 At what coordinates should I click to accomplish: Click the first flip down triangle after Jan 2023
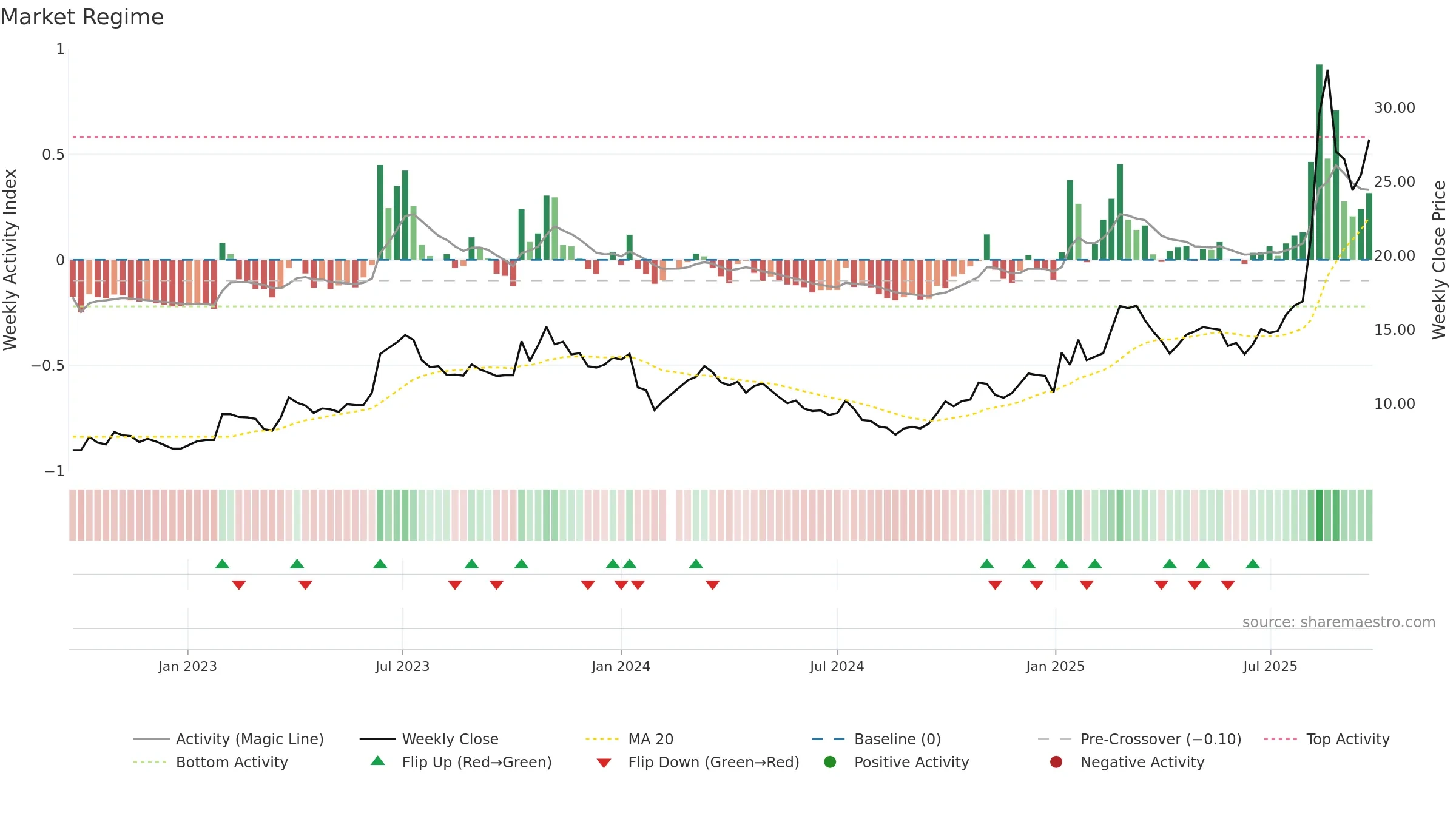(239, 585)
